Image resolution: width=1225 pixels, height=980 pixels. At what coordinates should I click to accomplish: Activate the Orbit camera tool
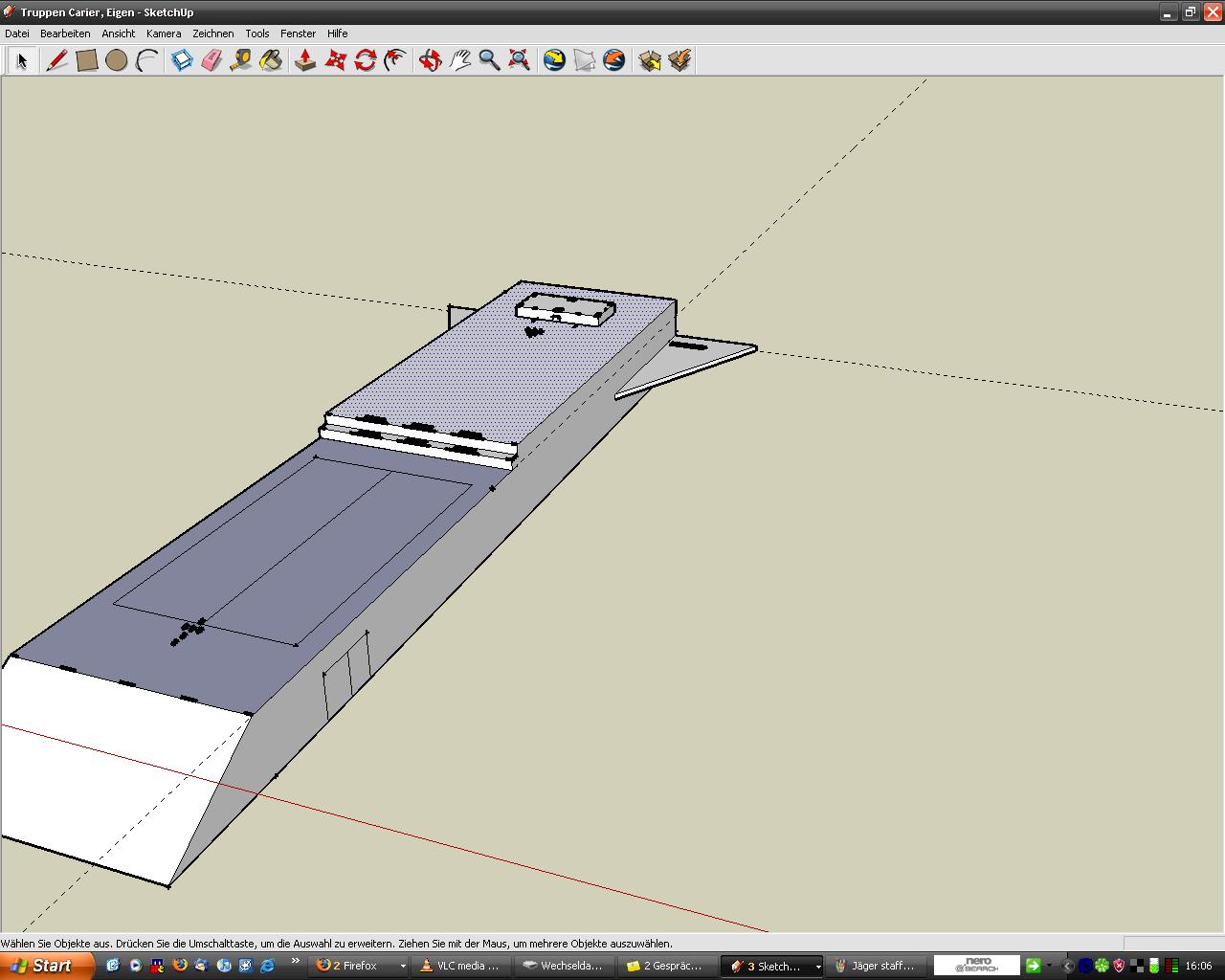430,60
